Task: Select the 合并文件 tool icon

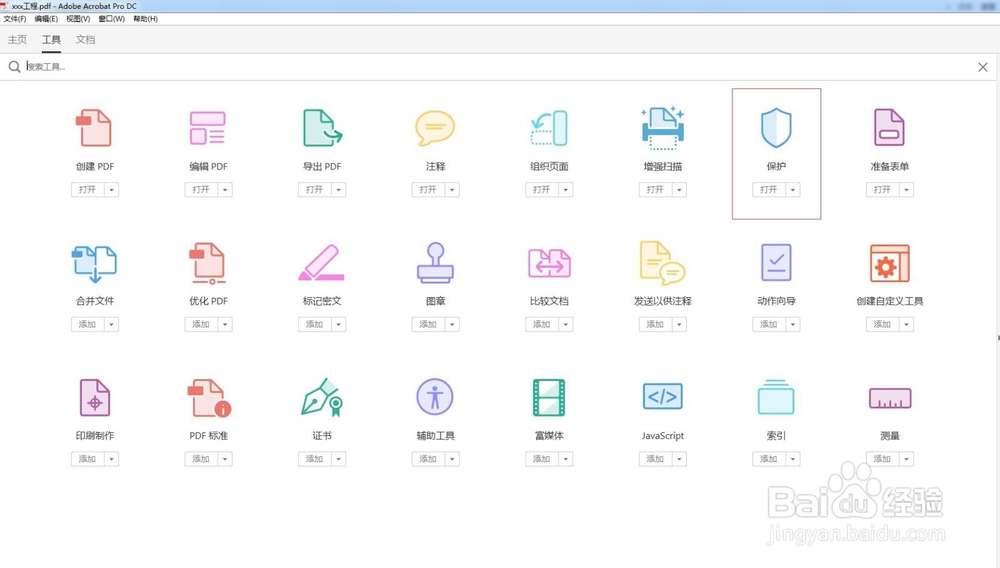Action: coord(94,263)
